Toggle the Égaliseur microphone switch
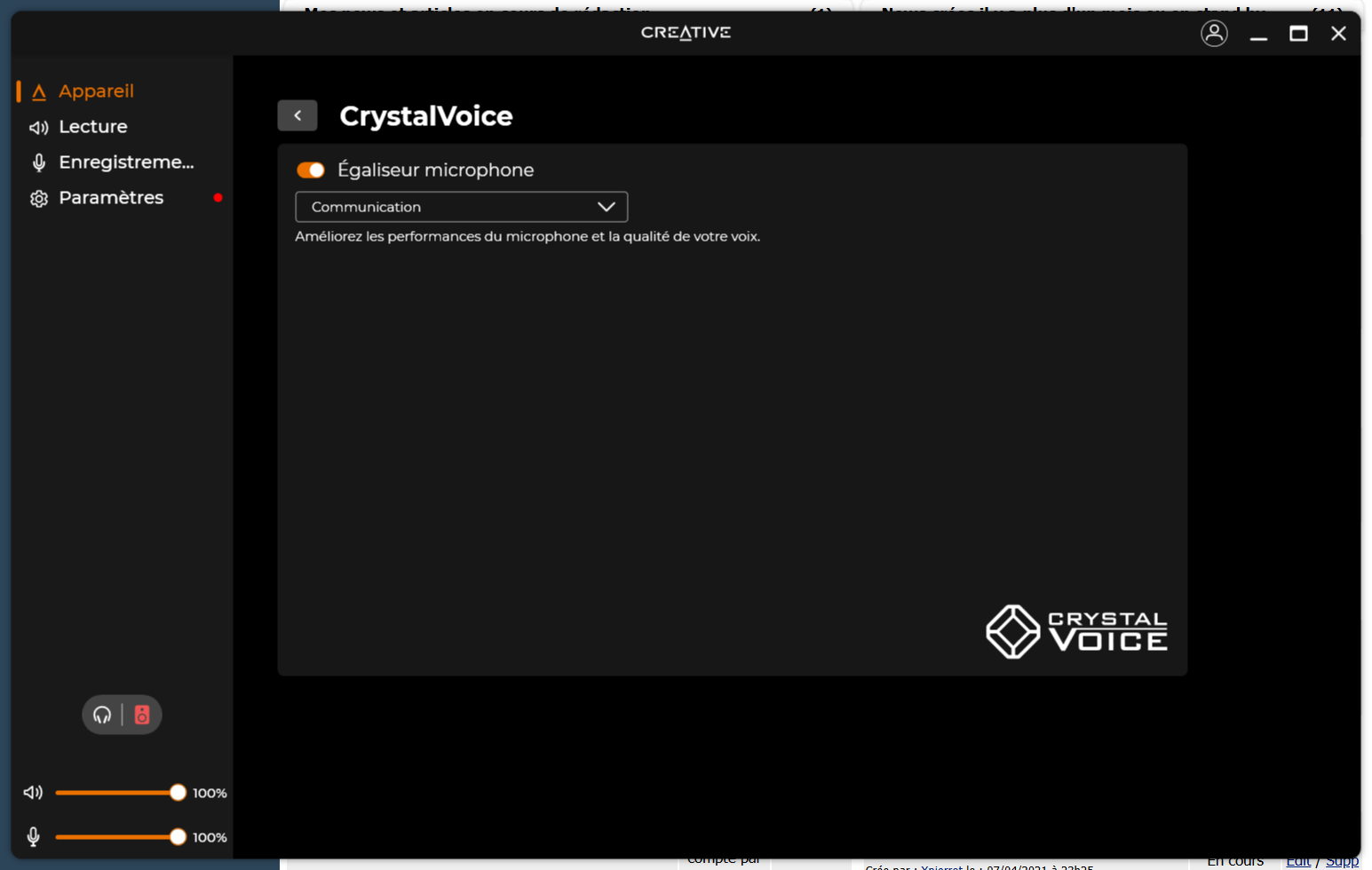The image size is (1372, 870). pyautogui.click(x=311, y=170)
